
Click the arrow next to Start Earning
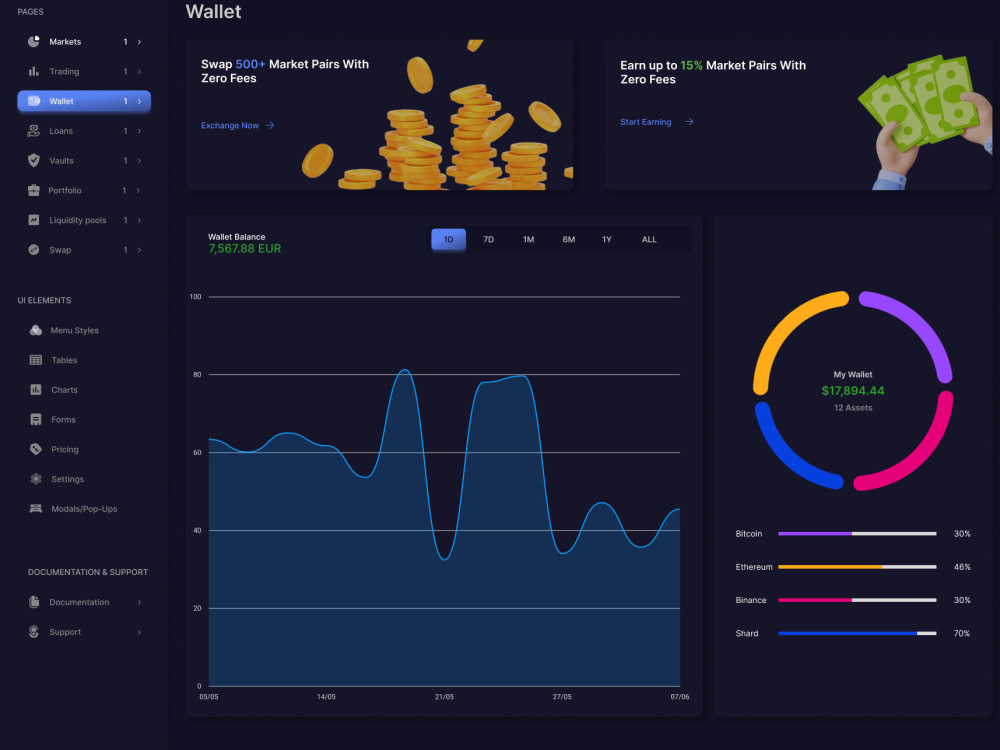coord(689,122)
